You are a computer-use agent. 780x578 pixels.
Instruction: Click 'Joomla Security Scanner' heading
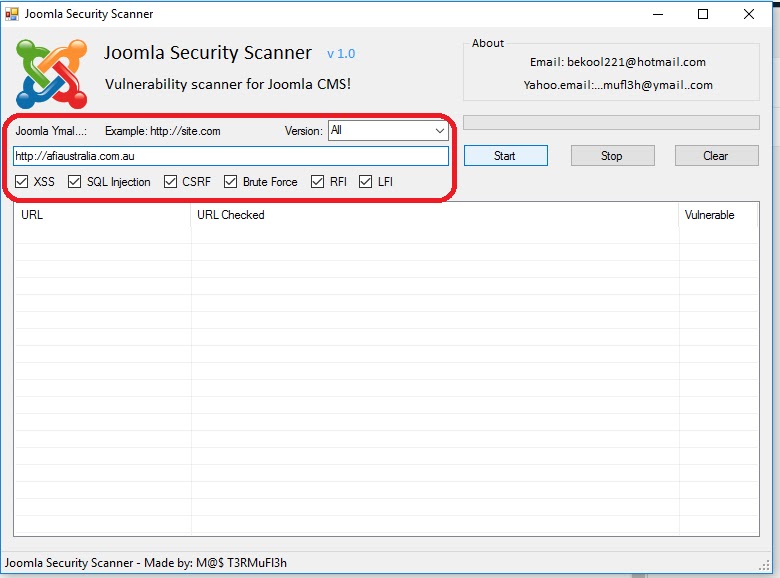point(207,52)
